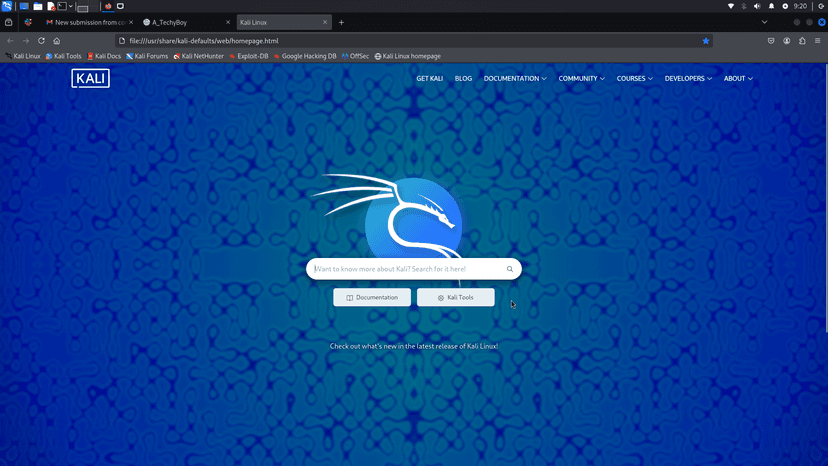The image size is (828, 466).
Task: Click the blue bookmark star icon
Action: 706,41
